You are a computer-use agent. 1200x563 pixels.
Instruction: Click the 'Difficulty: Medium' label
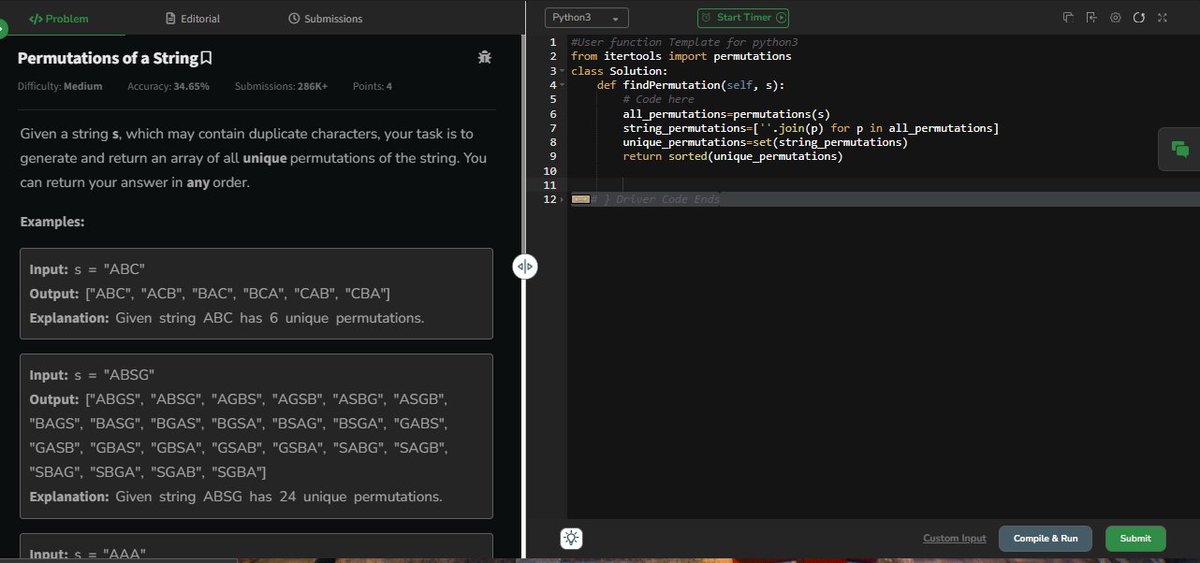pos(60,86)
